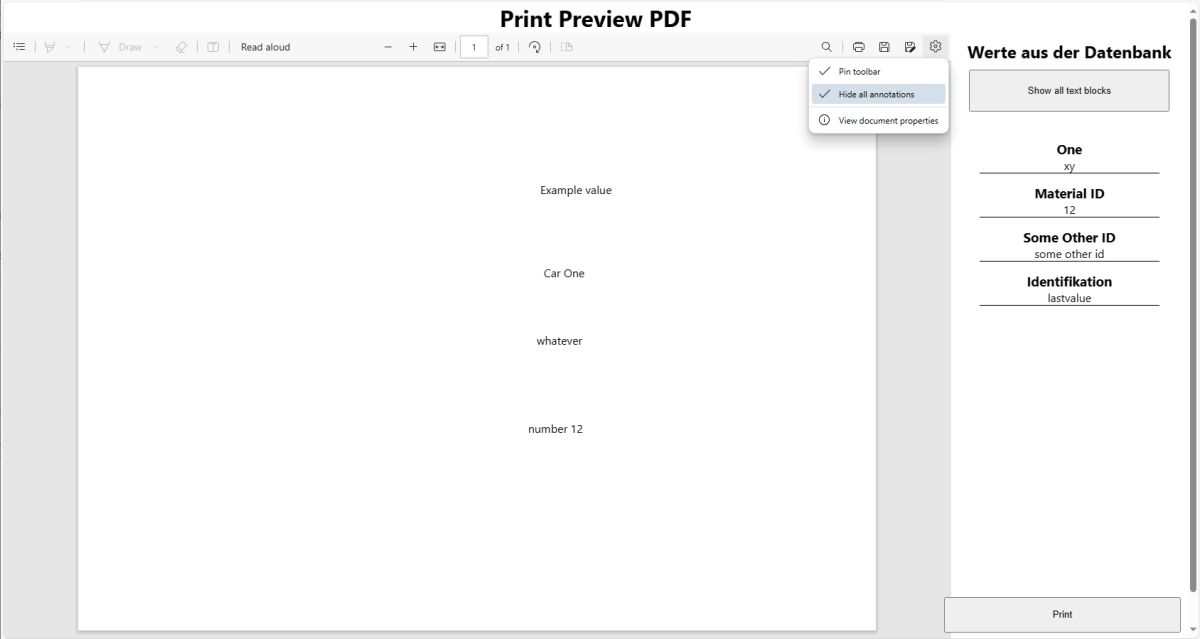Open the table of contents icon

(19, 47)
